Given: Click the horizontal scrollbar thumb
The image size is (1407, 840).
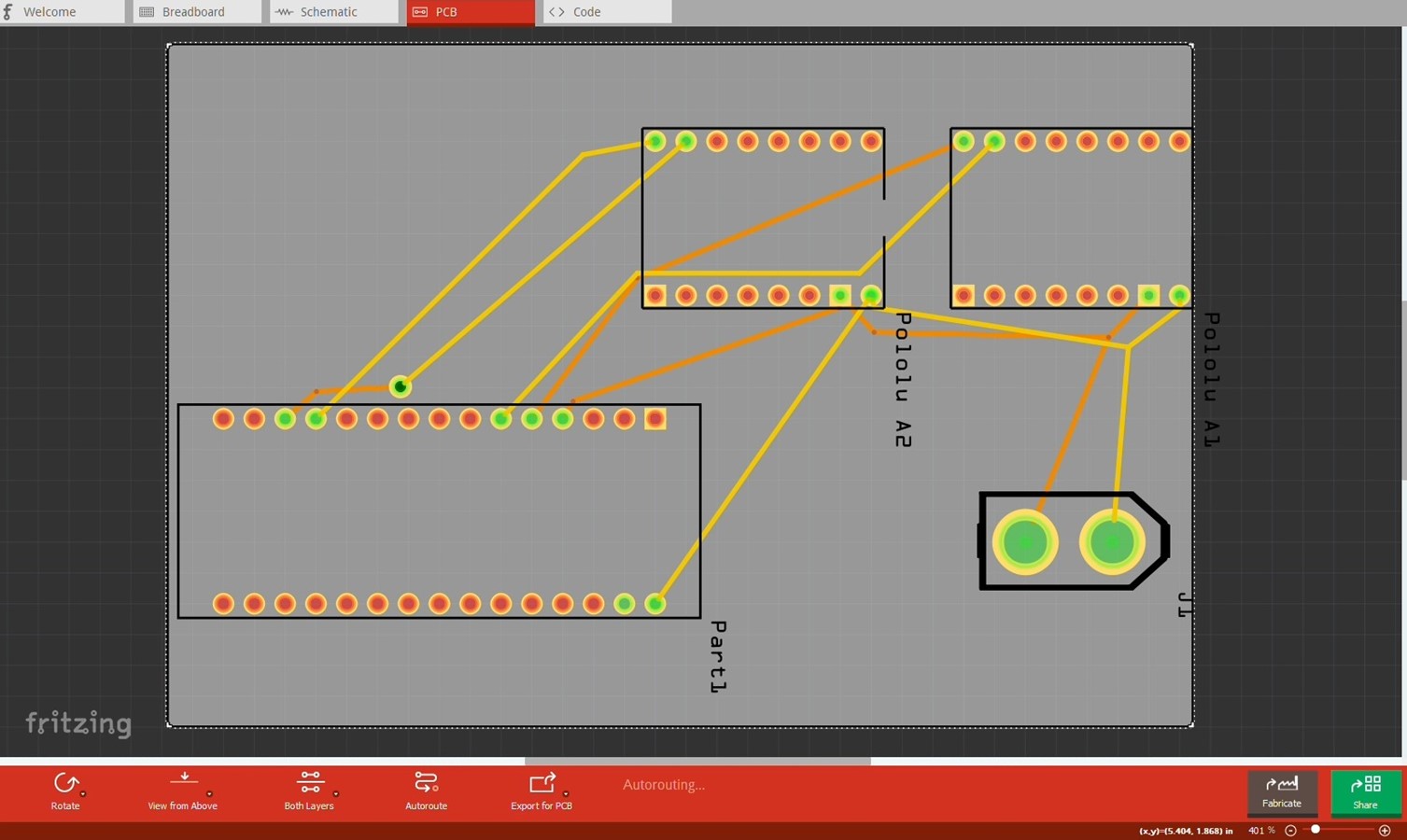Looking at the screenshot, I should click(x=697, y=761).
